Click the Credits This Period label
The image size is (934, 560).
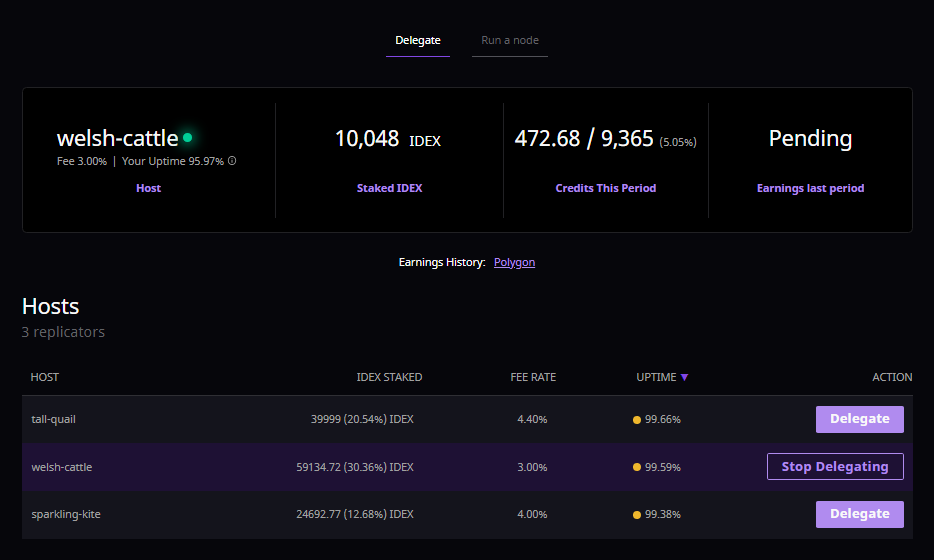pyautogui.click(x=606, y=188)
